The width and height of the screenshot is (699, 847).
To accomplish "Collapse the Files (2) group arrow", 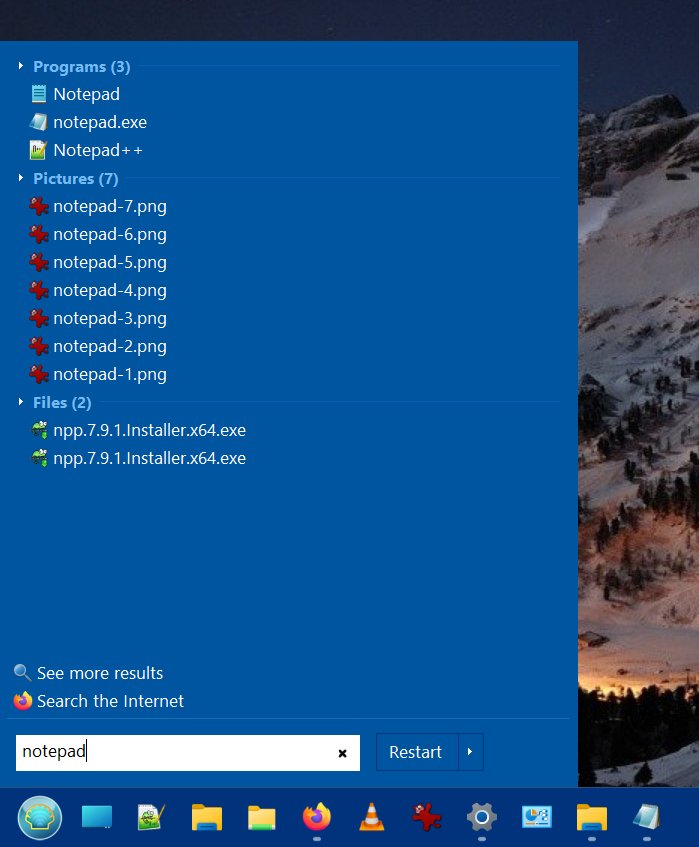I will coord(21,402).
